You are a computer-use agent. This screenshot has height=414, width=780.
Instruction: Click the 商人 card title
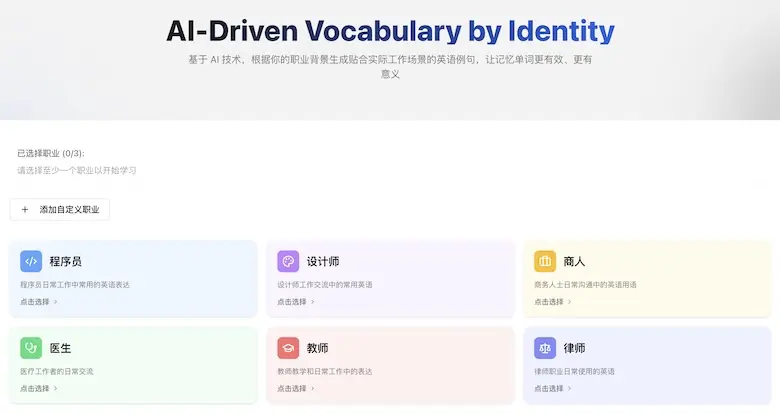[x=574, y=261]
